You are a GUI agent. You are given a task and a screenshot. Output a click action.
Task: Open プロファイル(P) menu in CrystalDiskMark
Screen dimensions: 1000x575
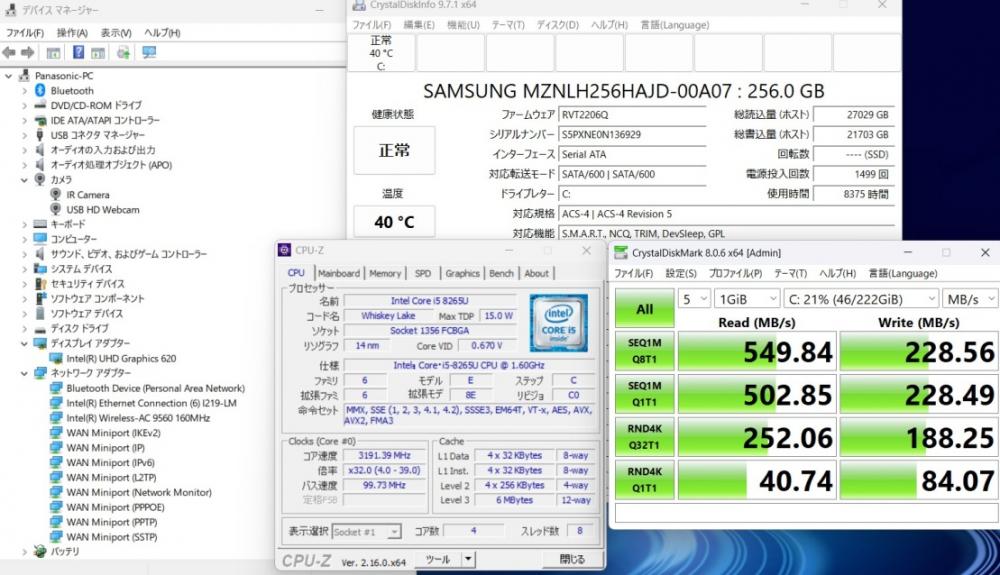pyautogui.click(x=735, y=273)
